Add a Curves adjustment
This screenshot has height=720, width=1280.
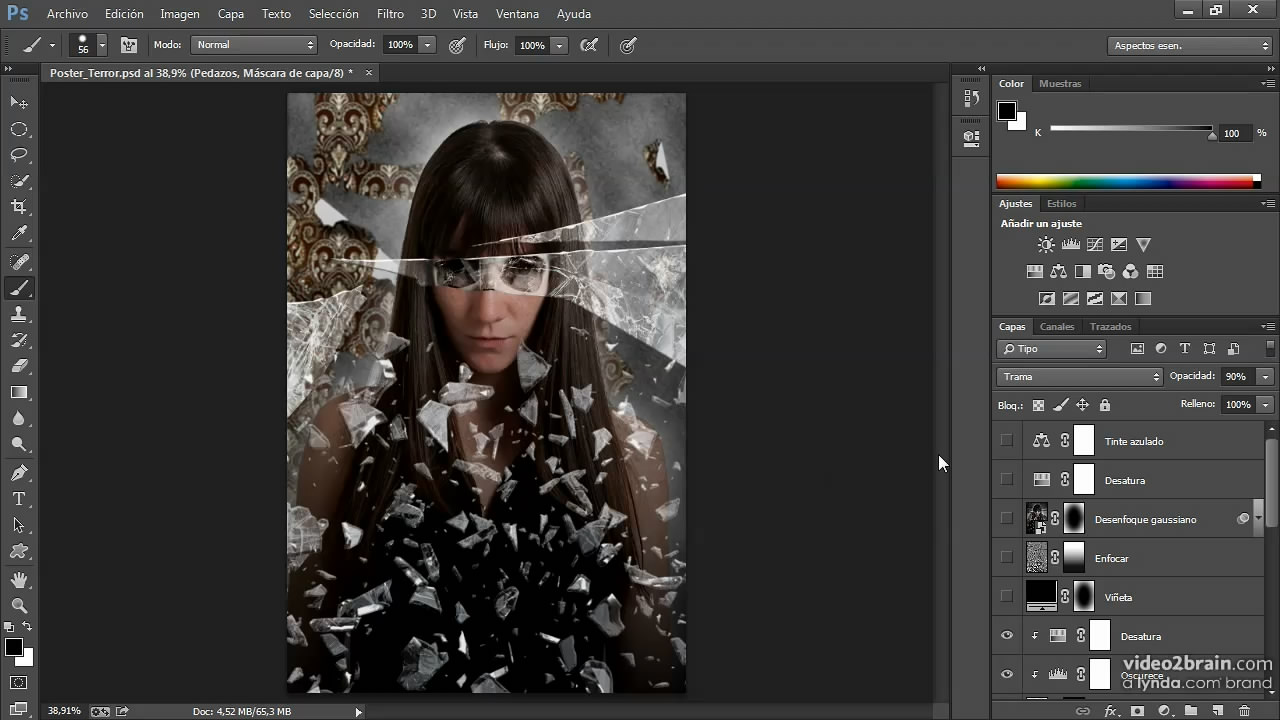(x=1095, y=244)
